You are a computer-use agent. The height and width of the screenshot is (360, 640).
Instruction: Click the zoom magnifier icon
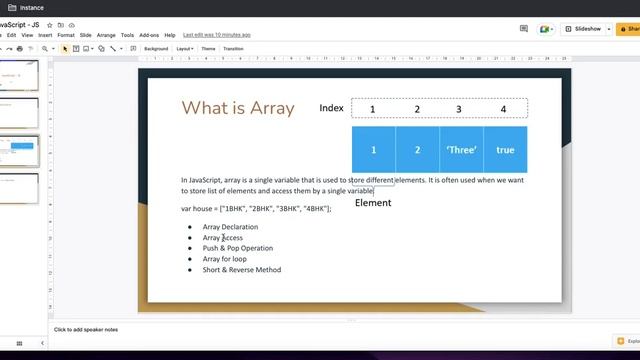pos(44,49)
